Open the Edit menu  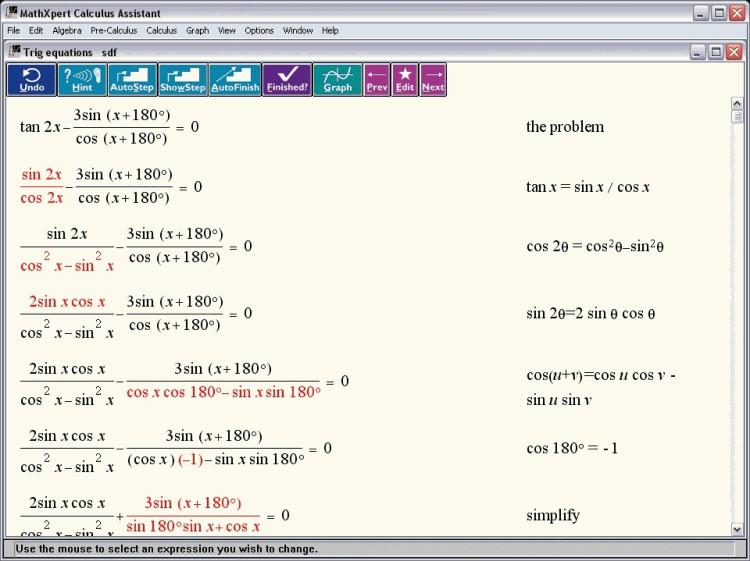click(x=36, y=31)
